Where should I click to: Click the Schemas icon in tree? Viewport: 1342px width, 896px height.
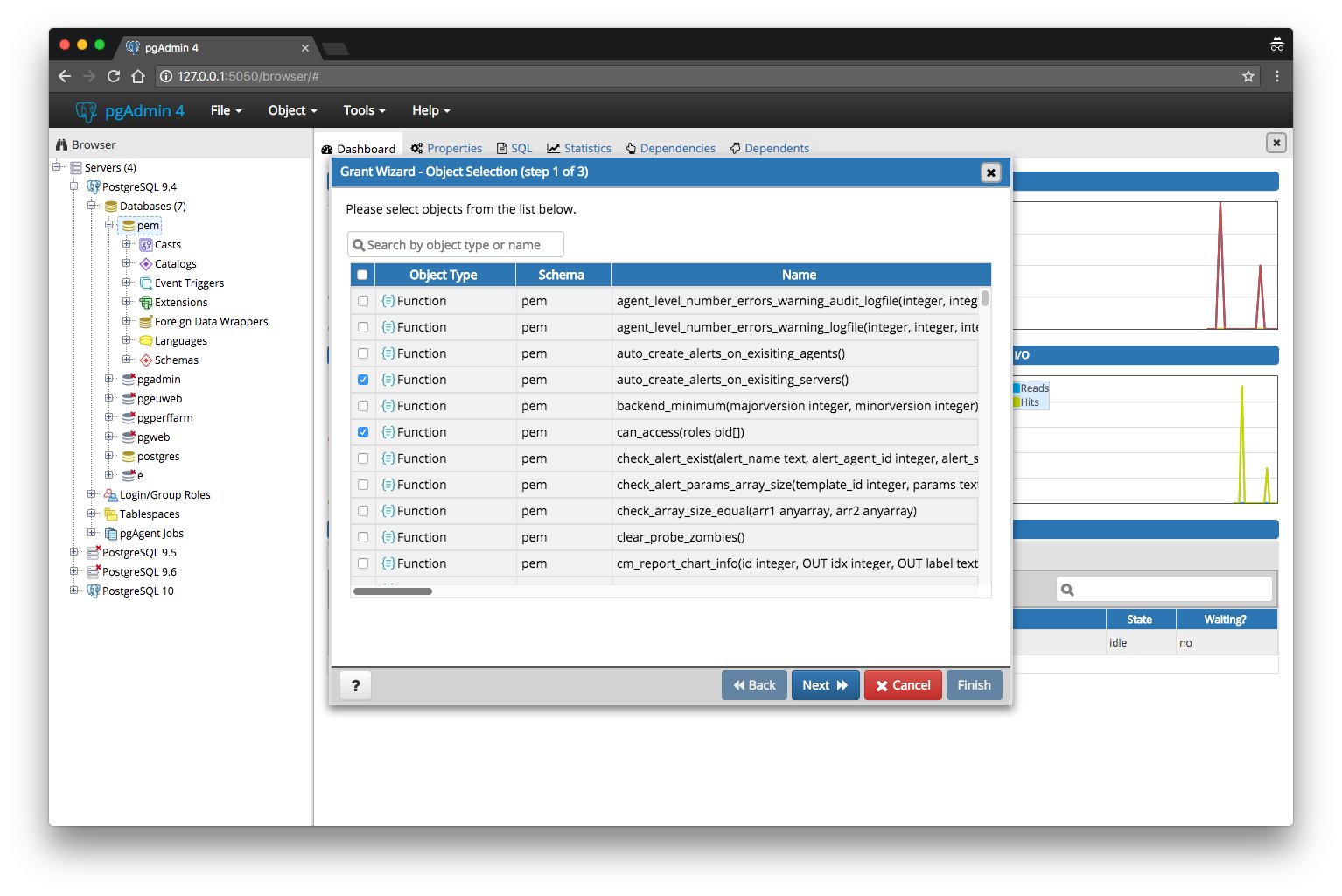coord(146,360)
